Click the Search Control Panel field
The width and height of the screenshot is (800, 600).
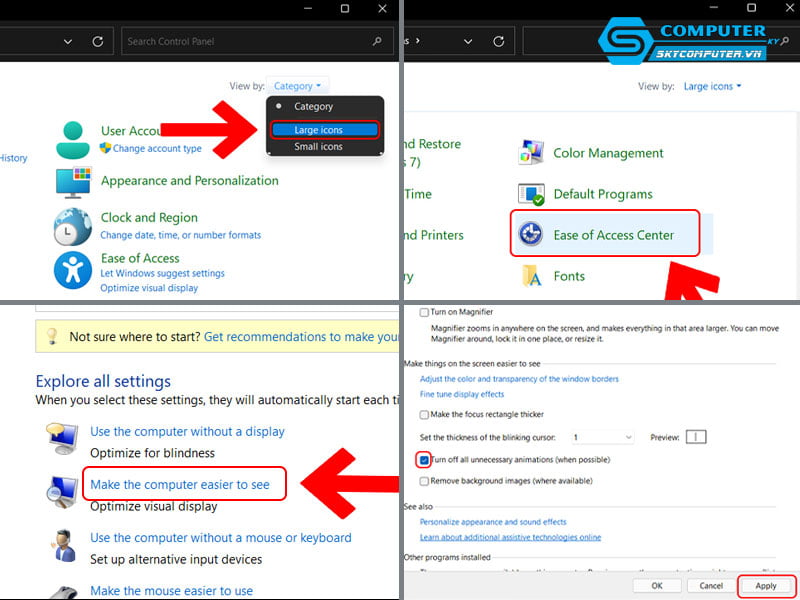coord(248,42)
